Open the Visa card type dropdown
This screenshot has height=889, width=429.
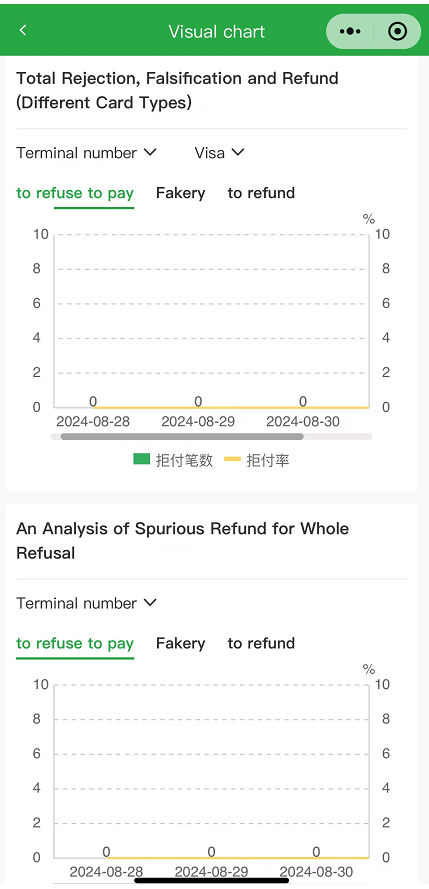pyautogui.click(x=219, y=153)
